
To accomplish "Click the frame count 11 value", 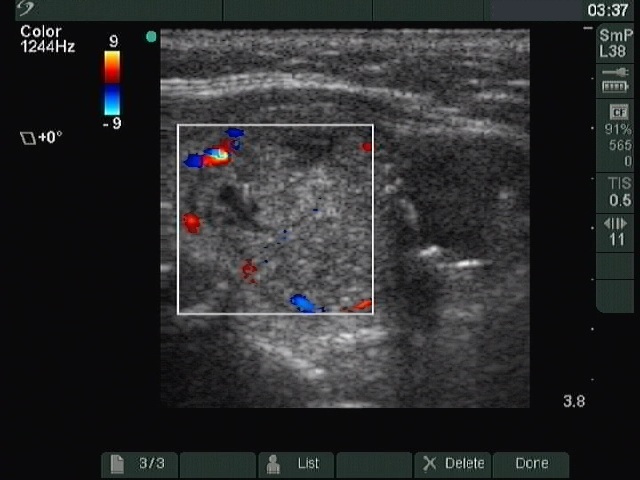I will (617, 240).
